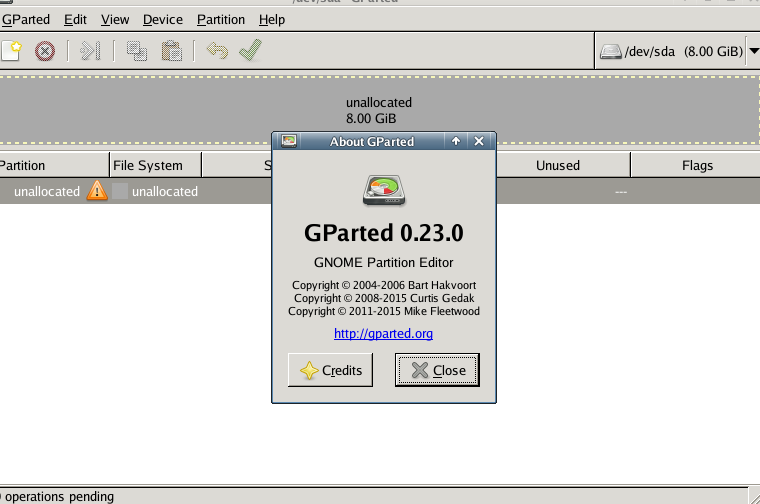Viewport: 760px width, 504px height.
Task: Click the gray file system color square
Action: point(120,191)
